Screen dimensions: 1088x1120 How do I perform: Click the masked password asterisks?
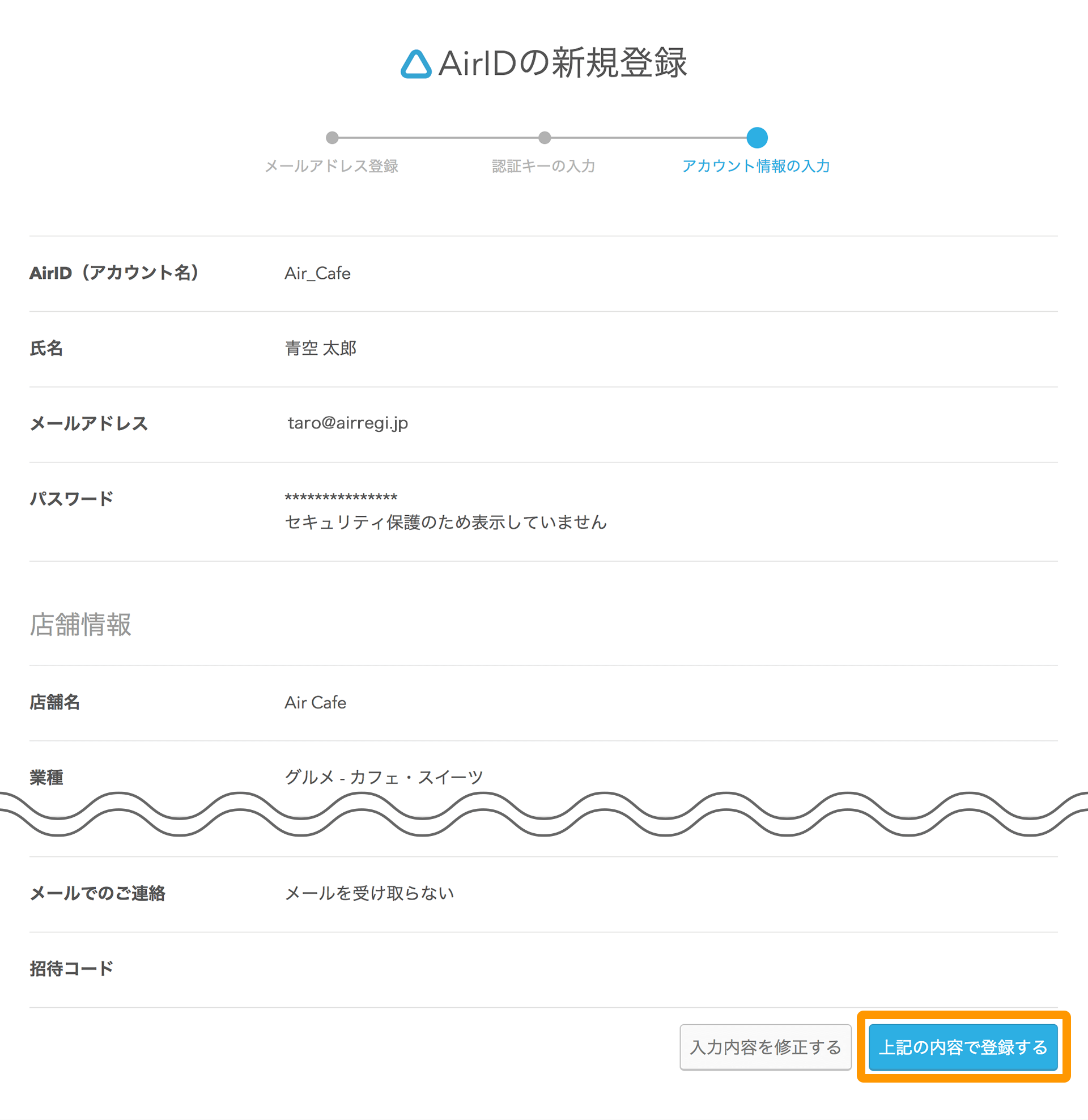click(x=341, y=497)
